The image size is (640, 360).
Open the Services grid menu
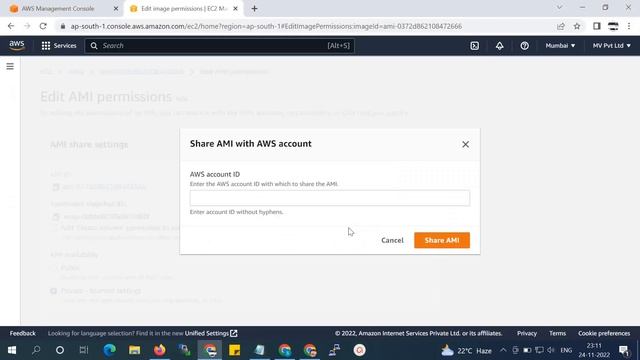click(59, 46)
